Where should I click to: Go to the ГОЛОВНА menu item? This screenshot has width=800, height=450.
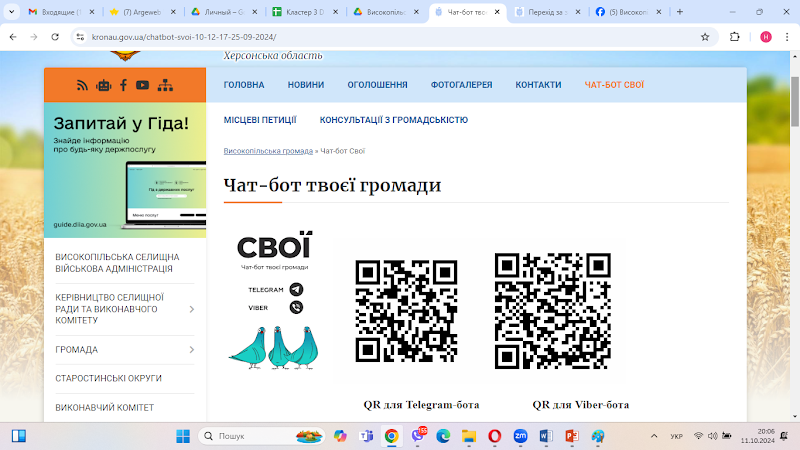[x=244, y=85]
